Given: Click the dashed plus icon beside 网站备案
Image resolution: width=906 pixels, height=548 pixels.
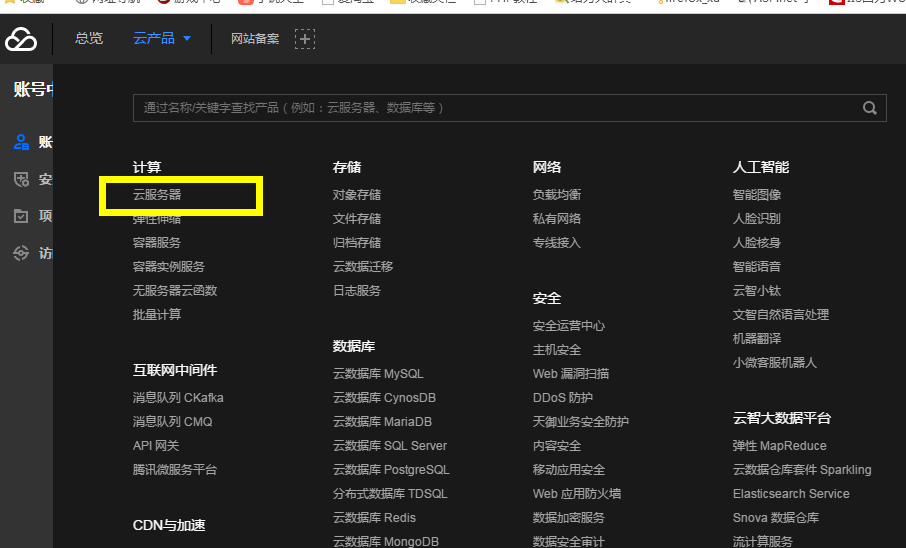Looking at the screenshot, I should (x=305, y=39).
